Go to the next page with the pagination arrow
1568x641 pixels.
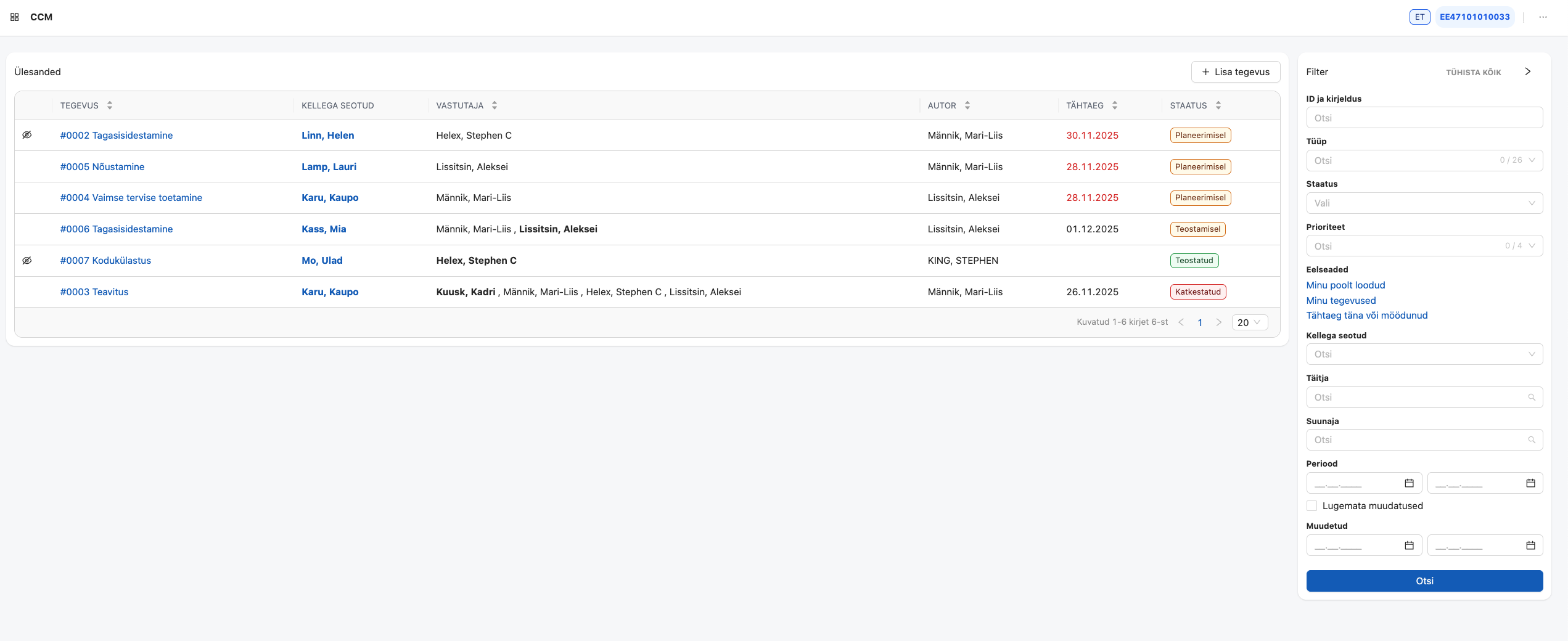[x=1219, y=322]
